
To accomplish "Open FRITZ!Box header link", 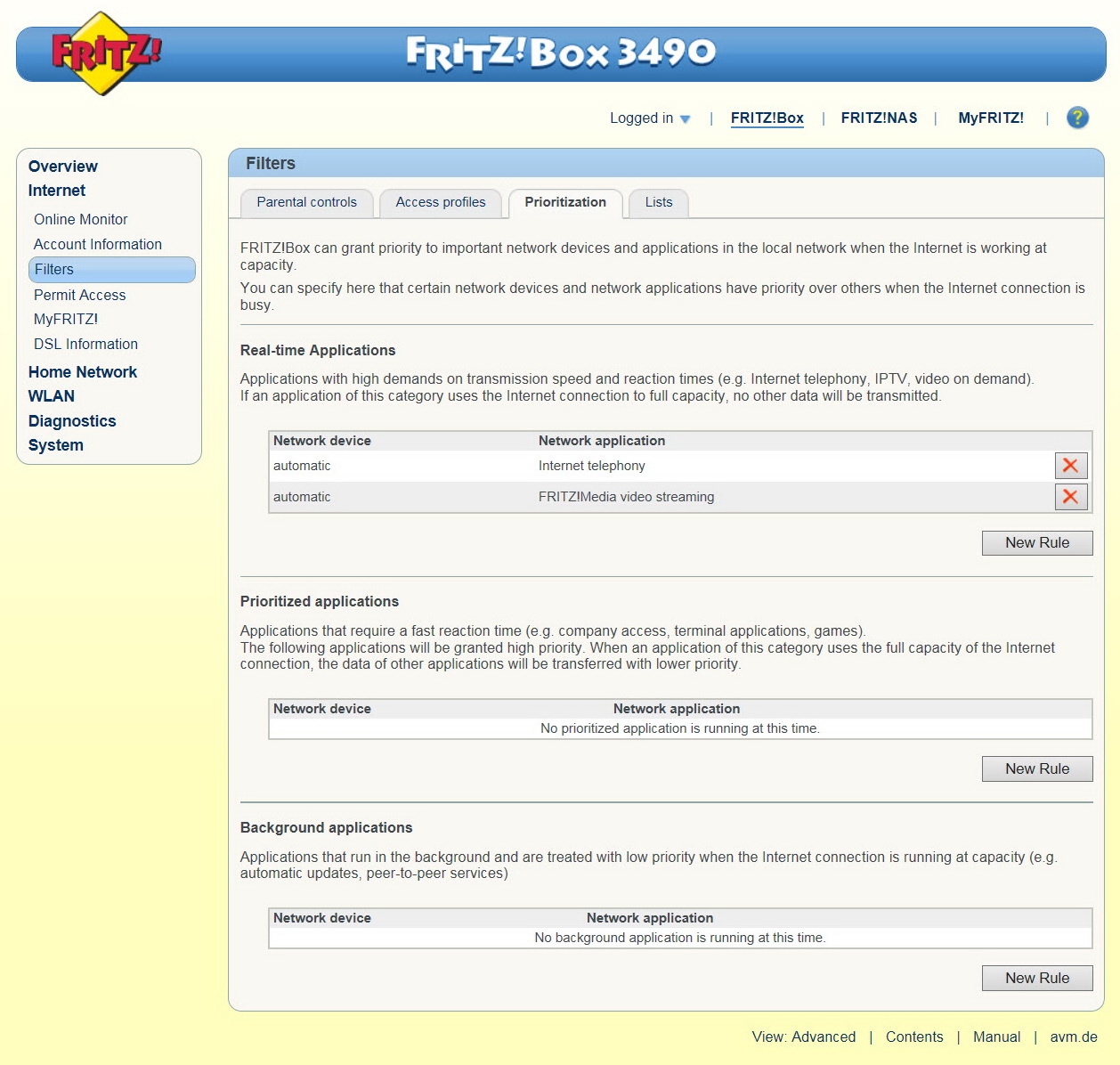I will [767, 118].
